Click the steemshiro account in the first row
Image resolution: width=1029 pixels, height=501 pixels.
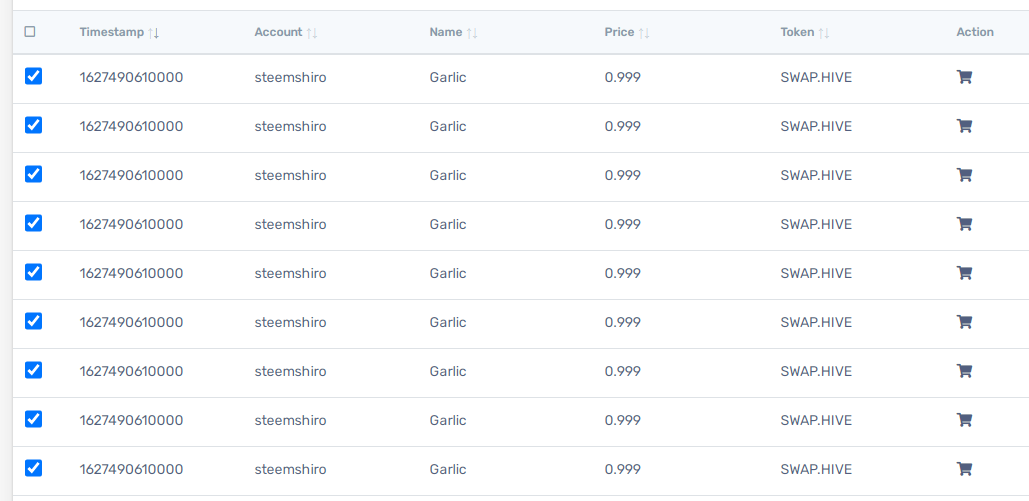click(x=290, y=77)
